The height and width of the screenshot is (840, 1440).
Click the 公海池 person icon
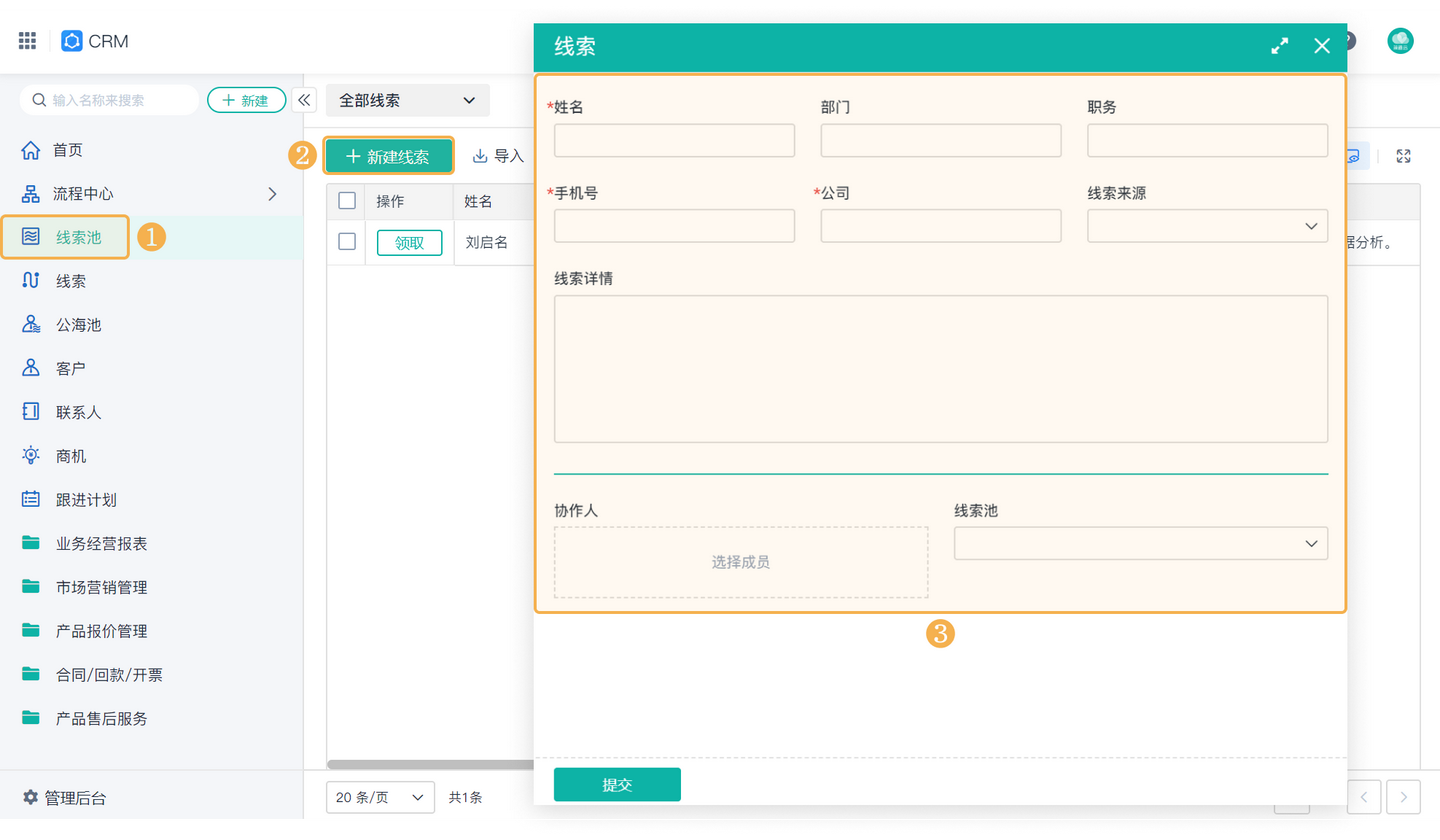click(31, 325)
